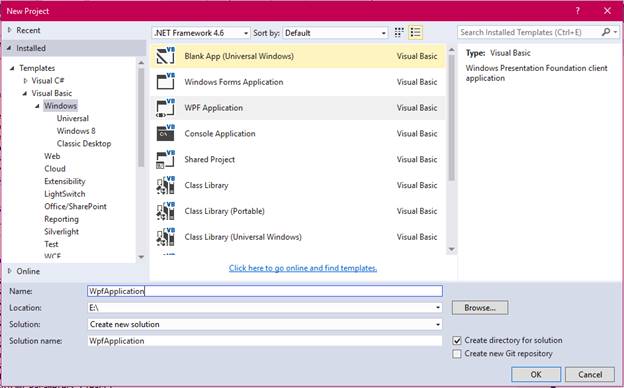Select Classic Desktop tree item
Image resolution: width=624 pixels, height=388 pixels.
[x=84, y=144]
